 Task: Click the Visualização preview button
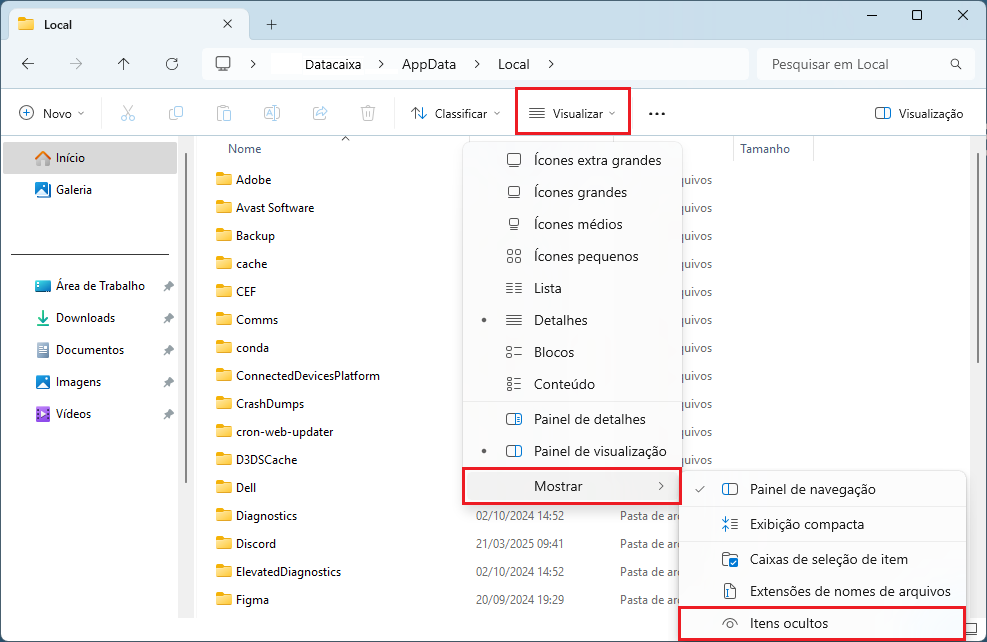(919, 114)
